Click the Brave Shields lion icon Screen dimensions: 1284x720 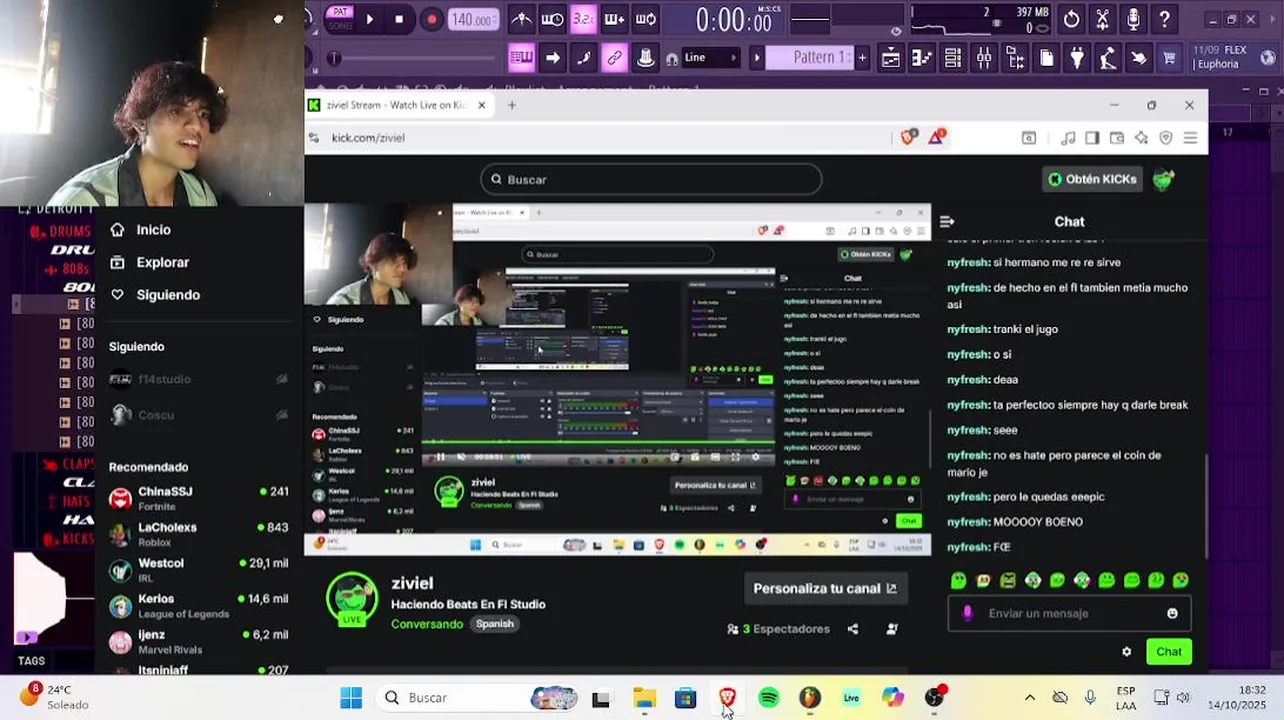(908, 137)
